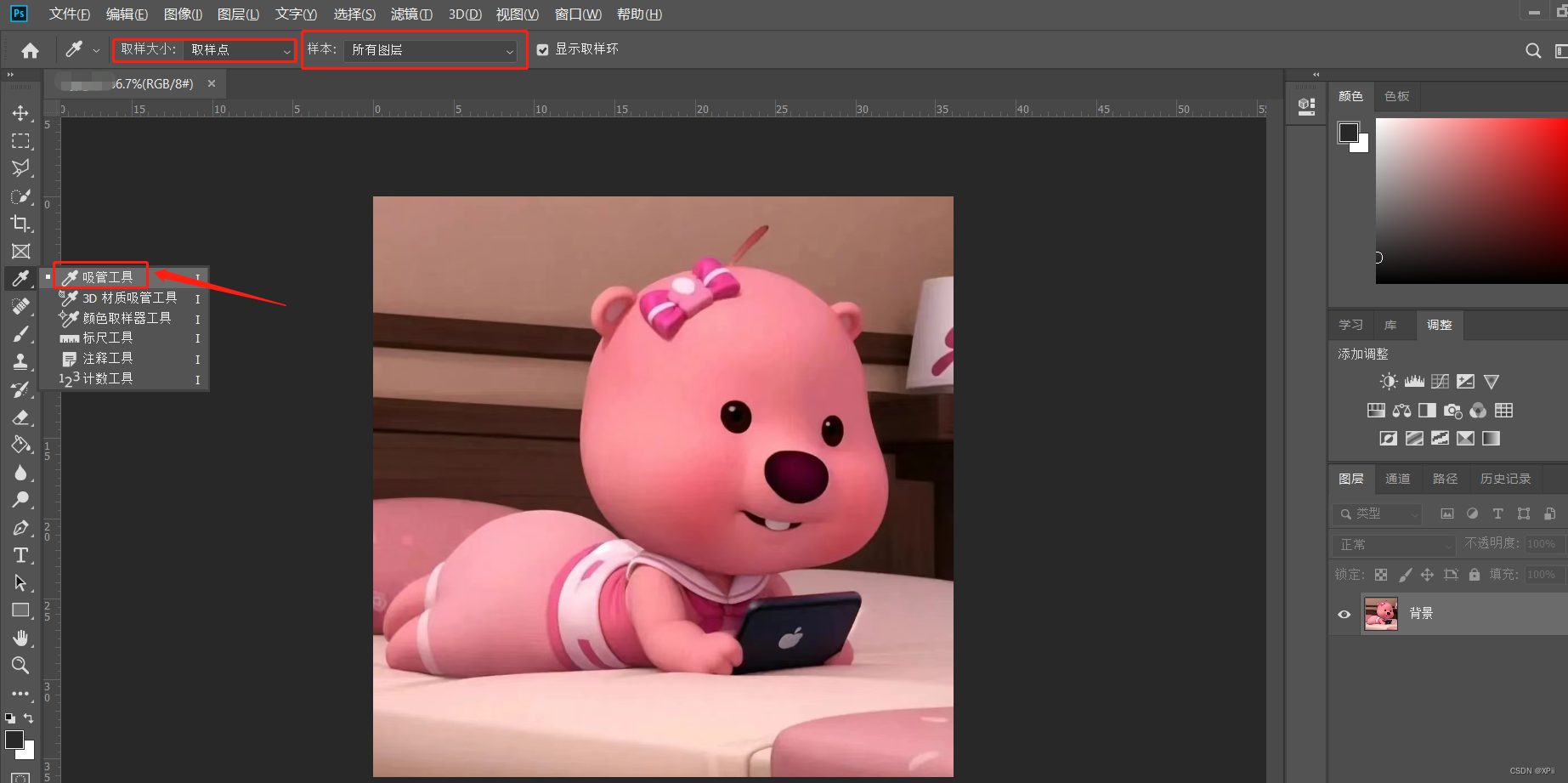Open the search magnifier icon
Viewport: 1568px width, 783px height.
pyautogui.click(x=1533, y=50)
